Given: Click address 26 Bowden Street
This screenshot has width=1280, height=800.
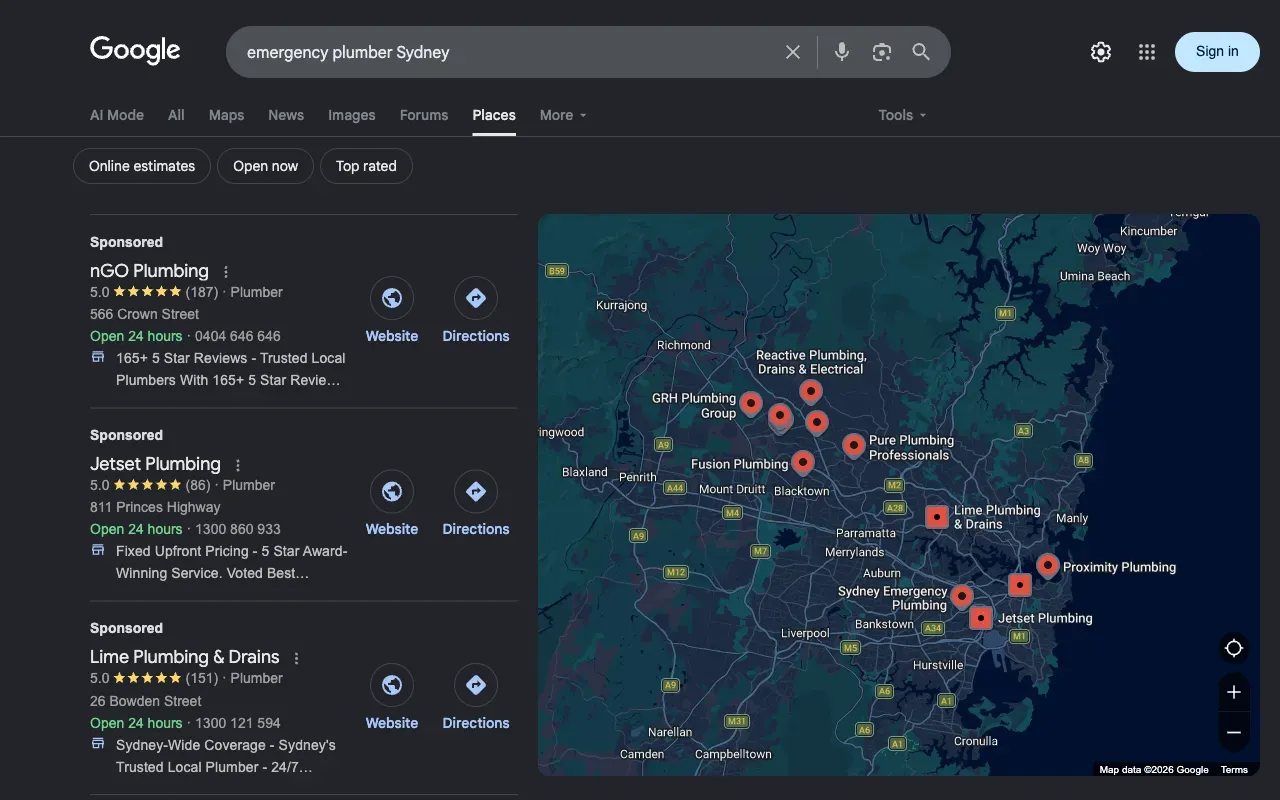Looking at the screenshot, I should tap(146, 701).
